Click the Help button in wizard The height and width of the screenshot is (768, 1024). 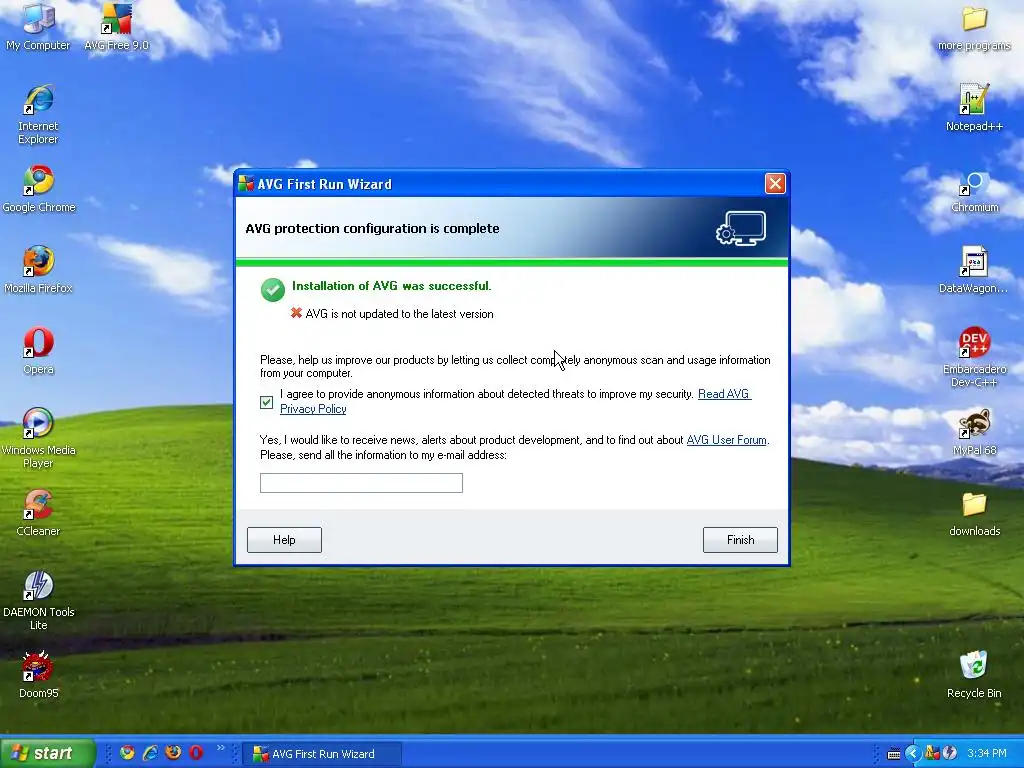(284, 540)
